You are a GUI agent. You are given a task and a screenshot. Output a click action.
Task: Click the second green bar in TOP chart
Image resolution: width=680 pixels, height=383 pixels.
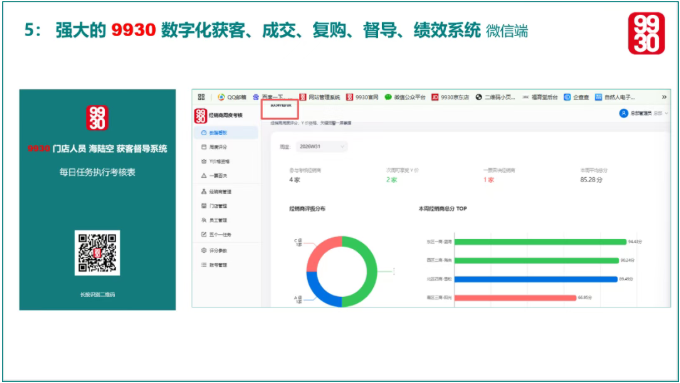(x=536, y=261)
